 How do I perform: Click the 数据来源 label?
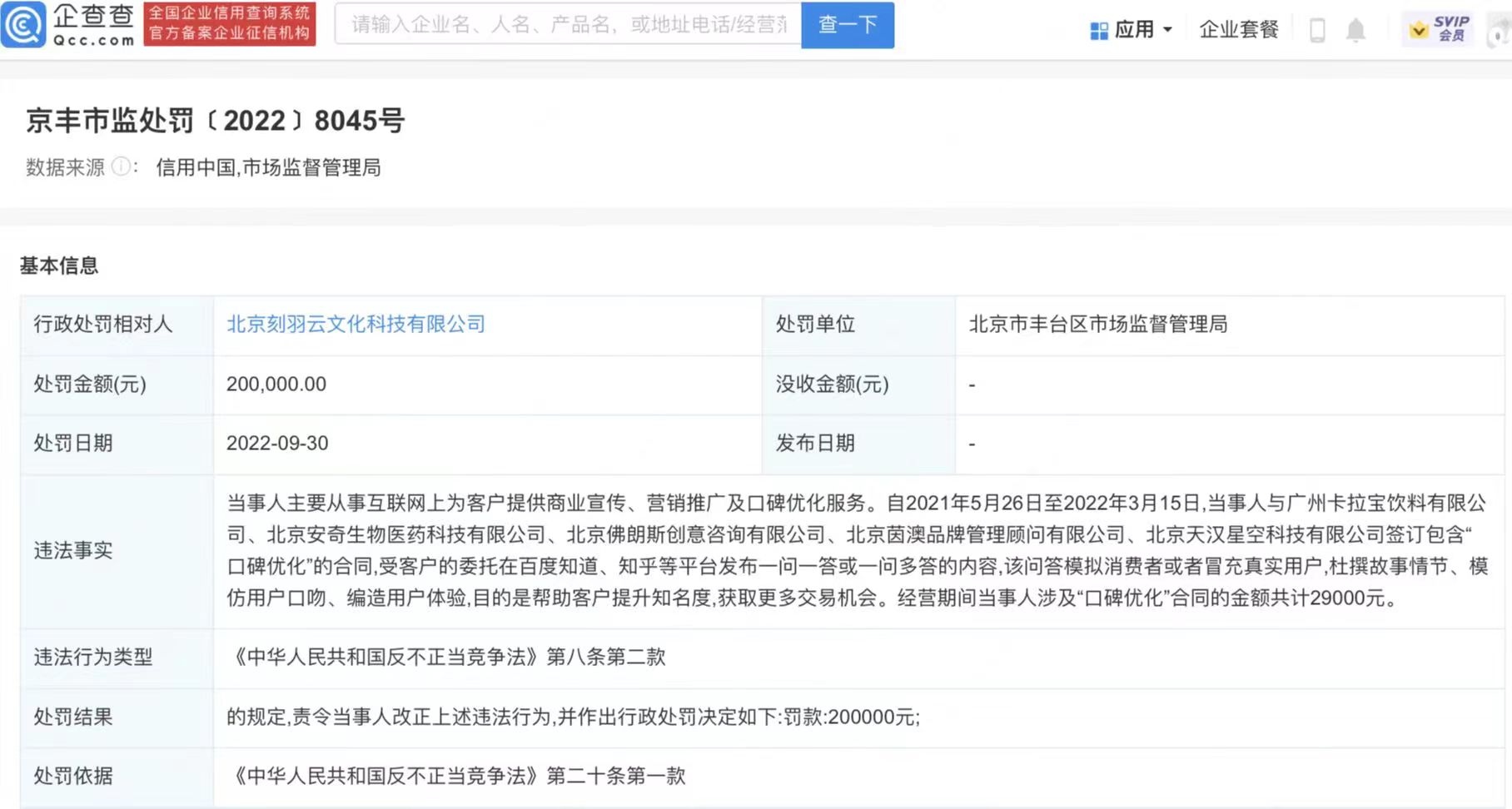point(65,167)
